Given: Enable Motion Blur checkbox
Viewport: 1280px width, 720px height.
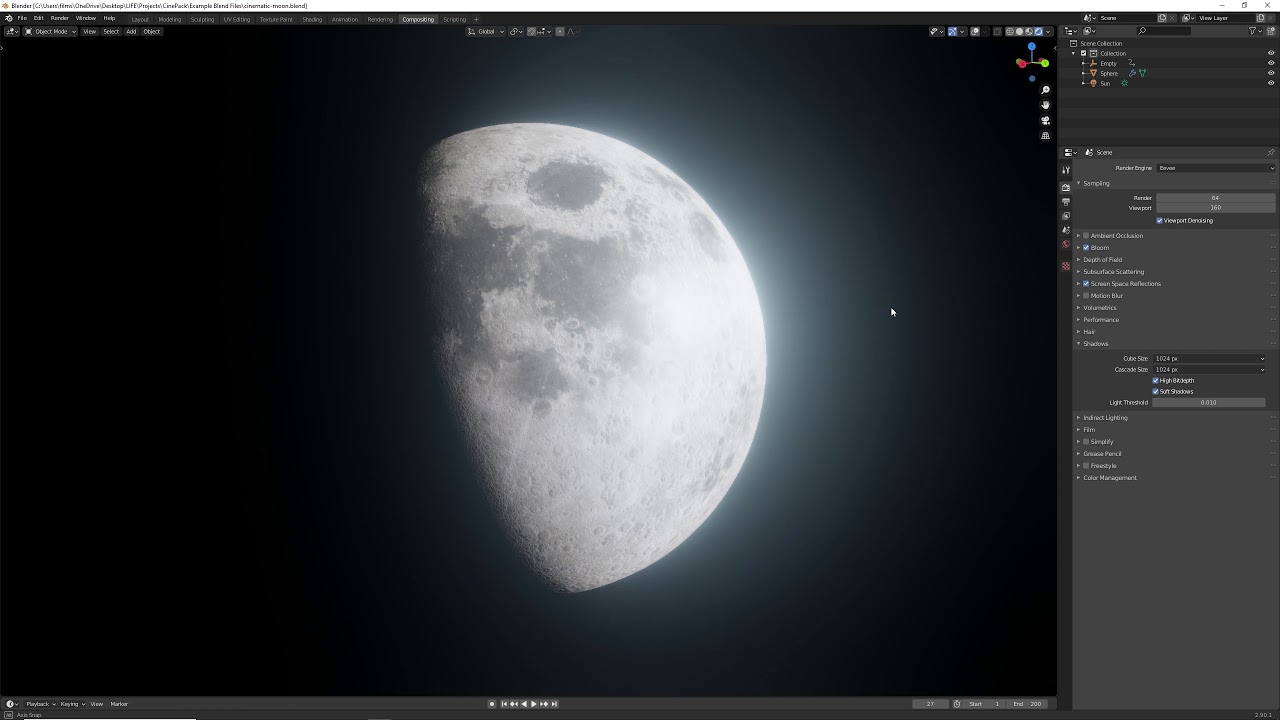Looking at the screenshot, I should [x=1086, y=296].
